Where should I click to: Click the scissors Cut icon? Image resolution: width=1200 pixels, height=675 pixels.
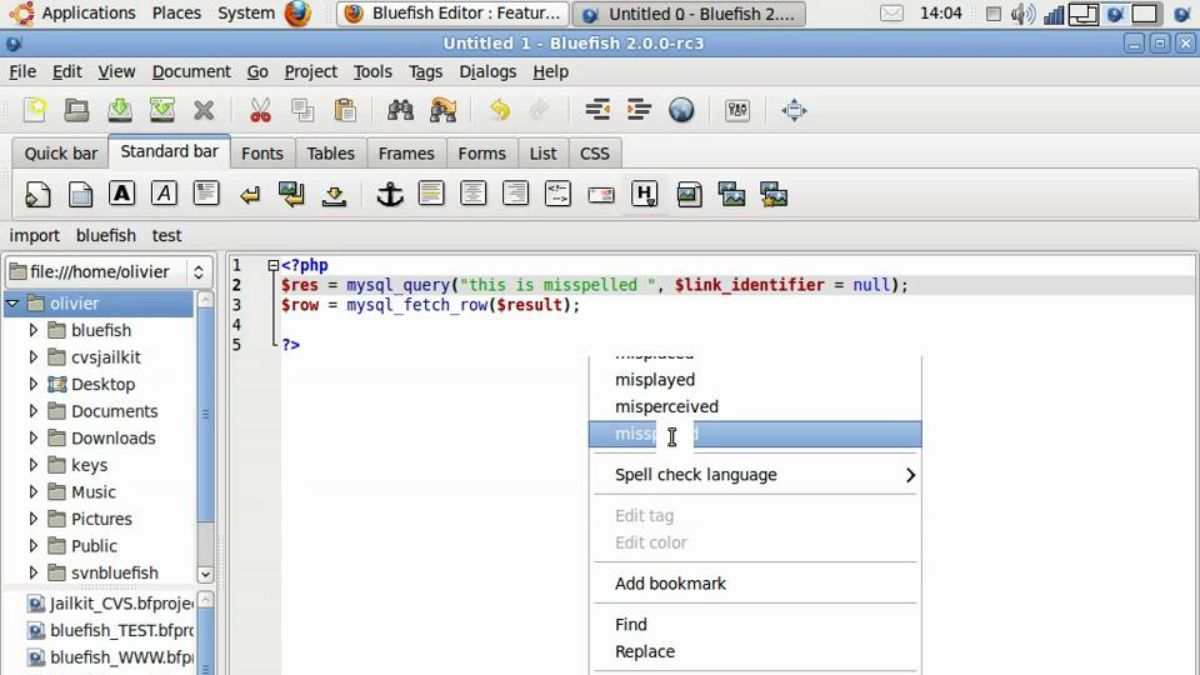260,110
